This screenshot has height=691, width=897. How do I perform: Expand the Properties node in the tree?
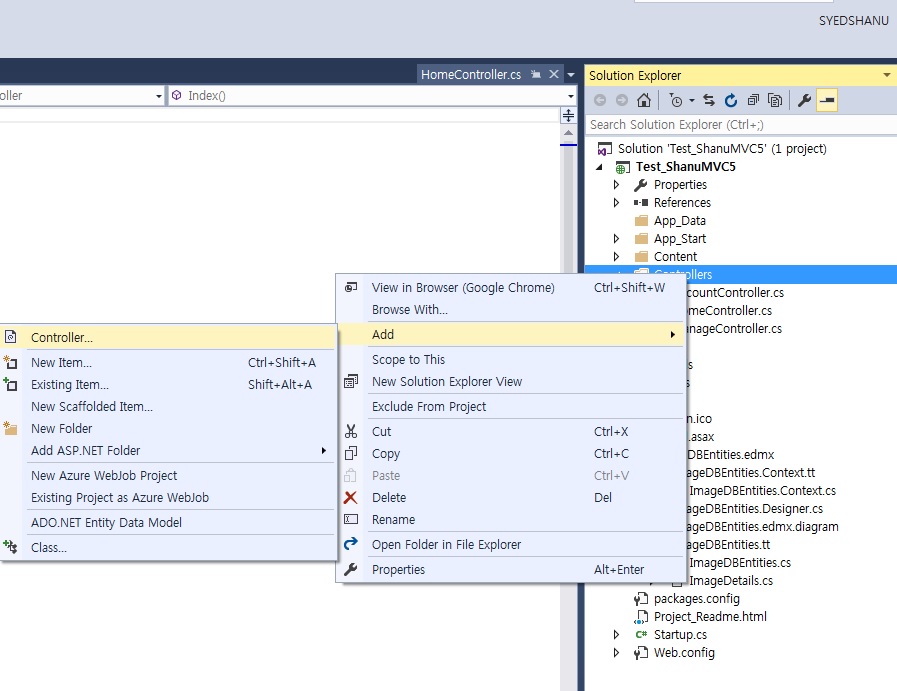coord(617,185)
